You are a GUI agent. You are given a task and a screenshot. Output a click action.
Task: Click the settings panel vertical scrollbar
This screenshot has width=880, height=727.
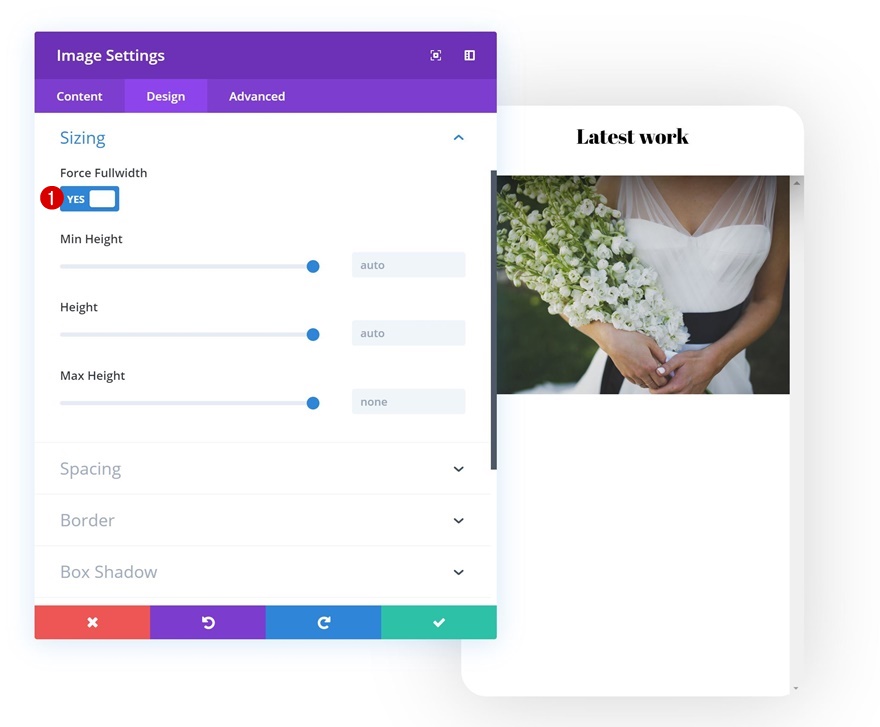coord(494,320)
